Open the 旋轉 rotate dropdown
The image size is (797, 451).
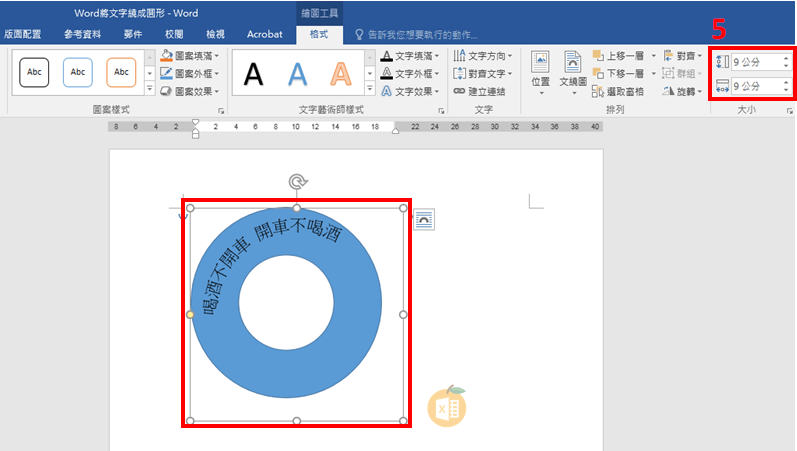[x=699, y=91]
